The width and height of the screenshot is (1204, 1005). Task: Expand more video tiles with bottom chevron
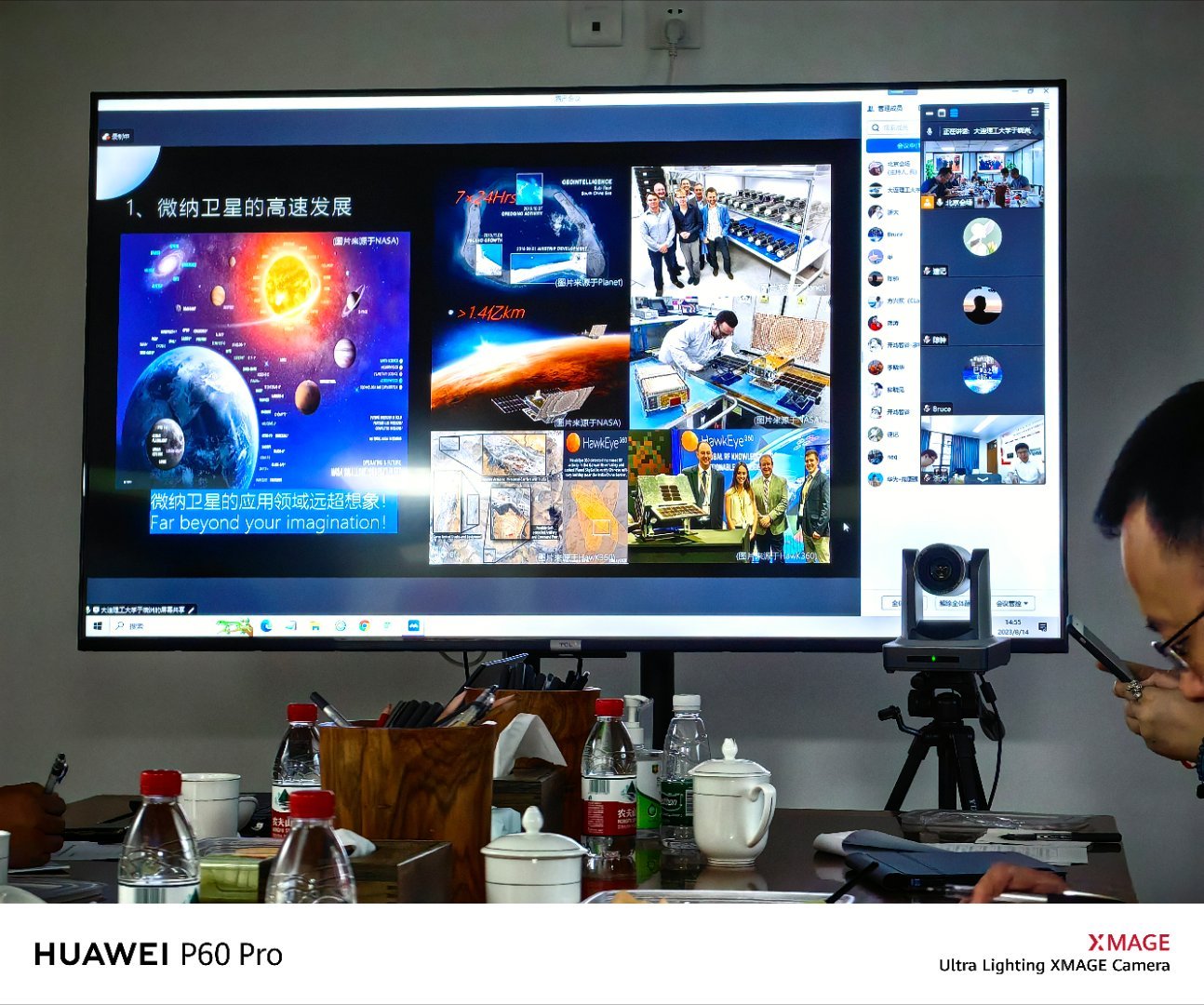[983, 479]
